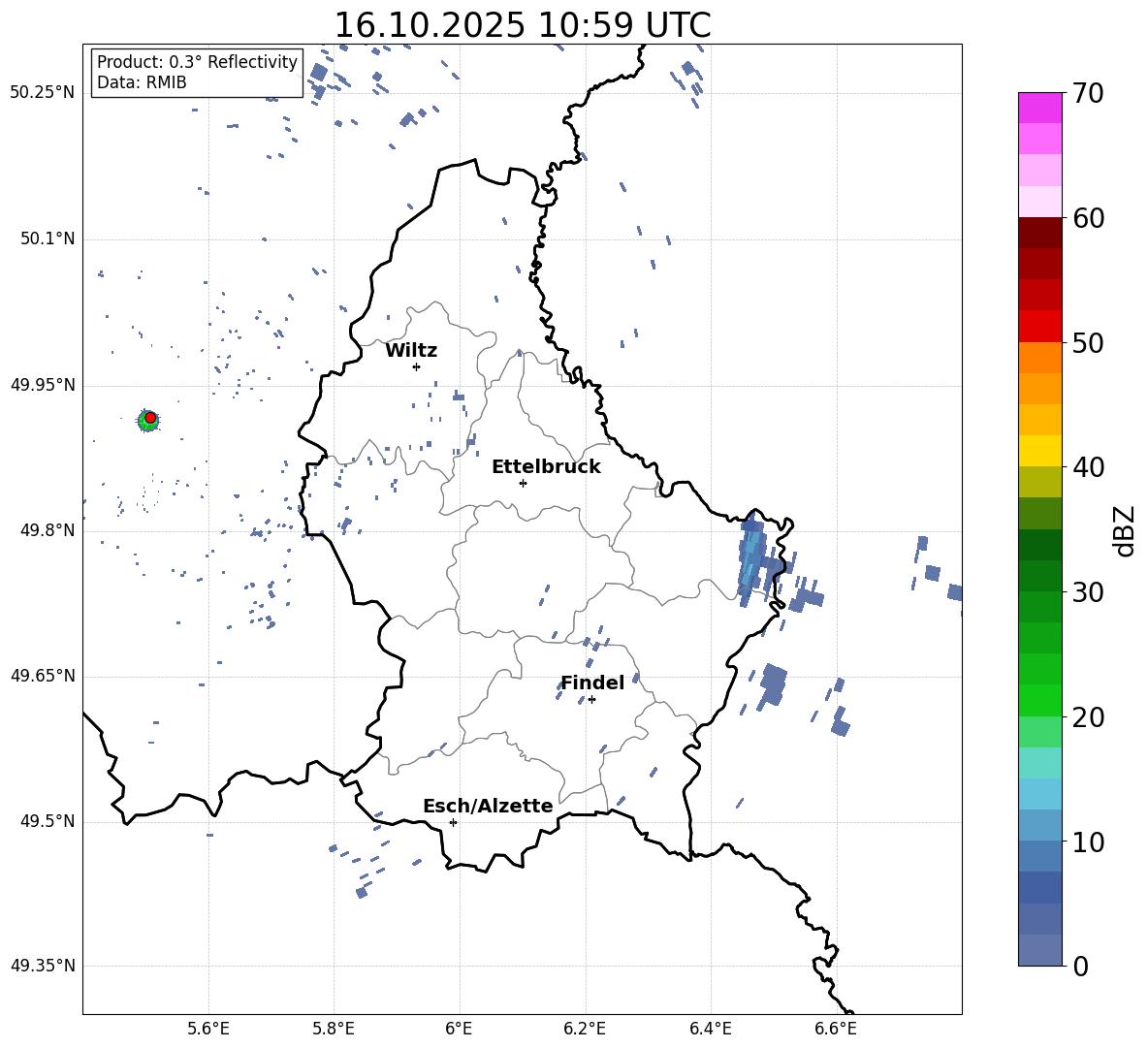
Task: Click the Wiltz station cross marker
Action: [416, 366]
